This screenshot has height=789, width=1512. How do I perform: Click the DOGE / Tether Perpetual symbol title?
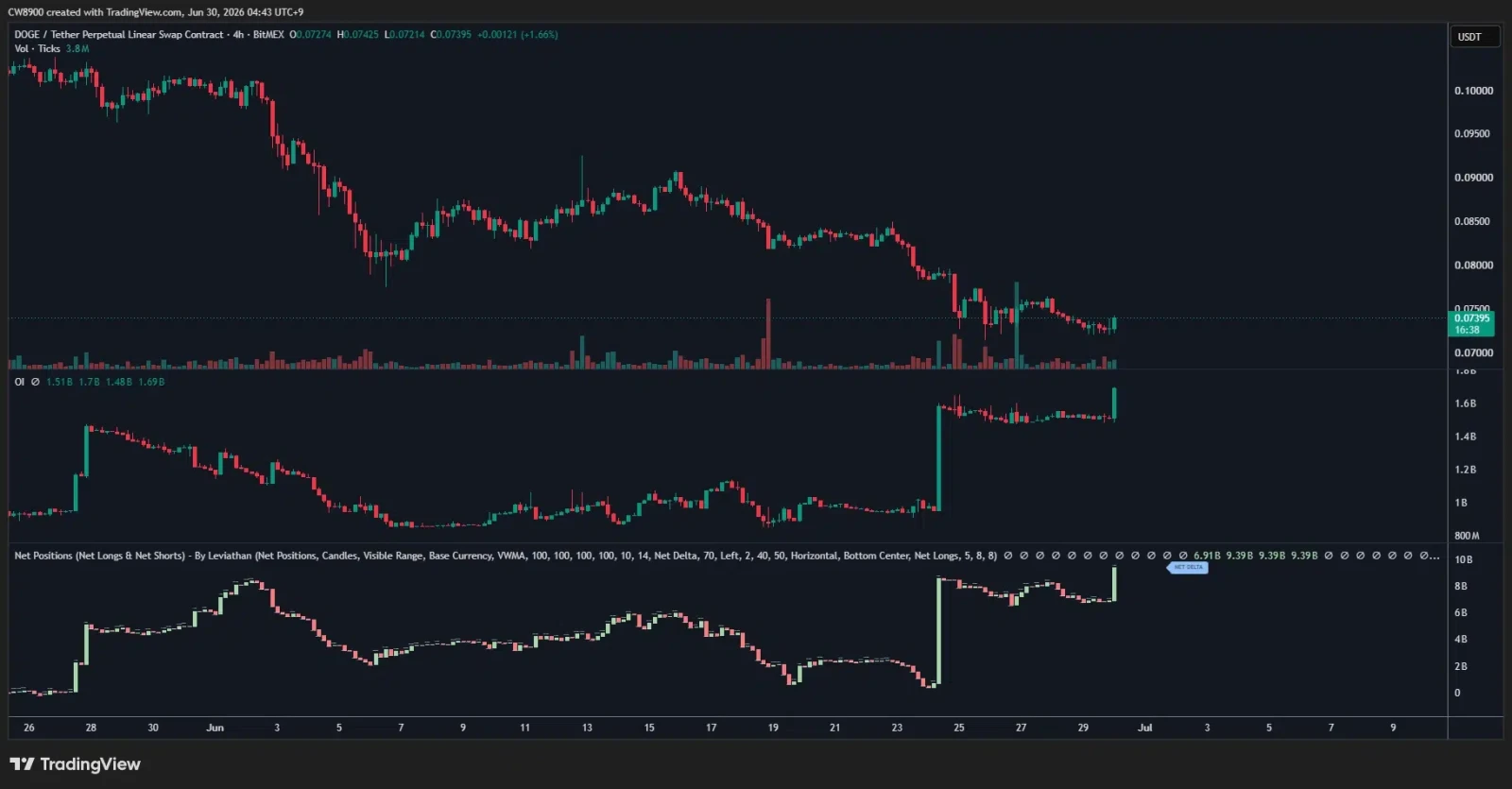[119, 34]
